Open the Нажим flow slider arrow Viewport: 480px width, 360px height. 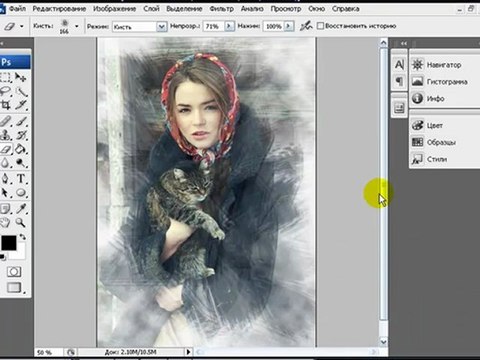(x=289, y=26)
